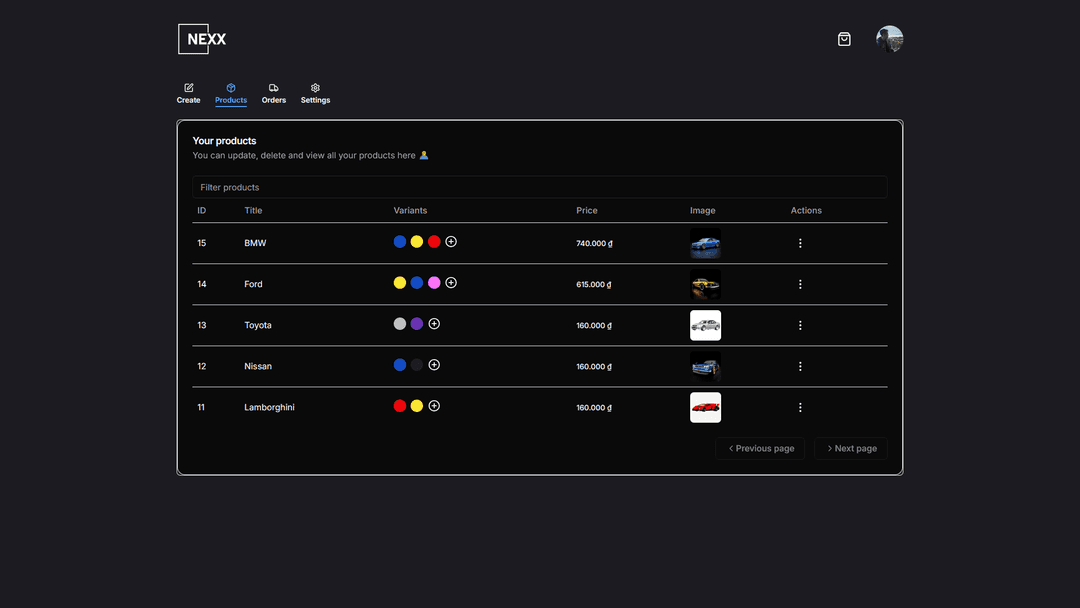The image size is (1080, 608).
Task: Click the Variants column header
Action: 411,211
